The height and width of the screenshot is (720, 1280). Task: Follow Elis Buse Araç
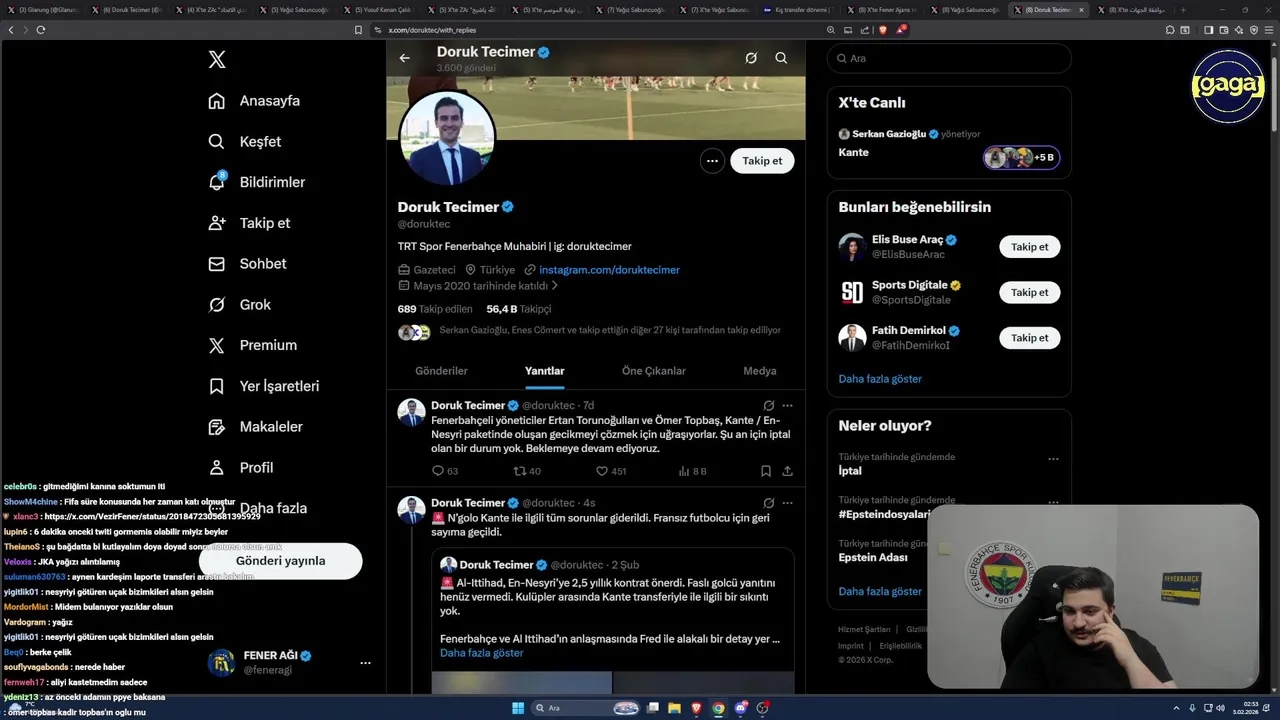[x=1029, y=247]
